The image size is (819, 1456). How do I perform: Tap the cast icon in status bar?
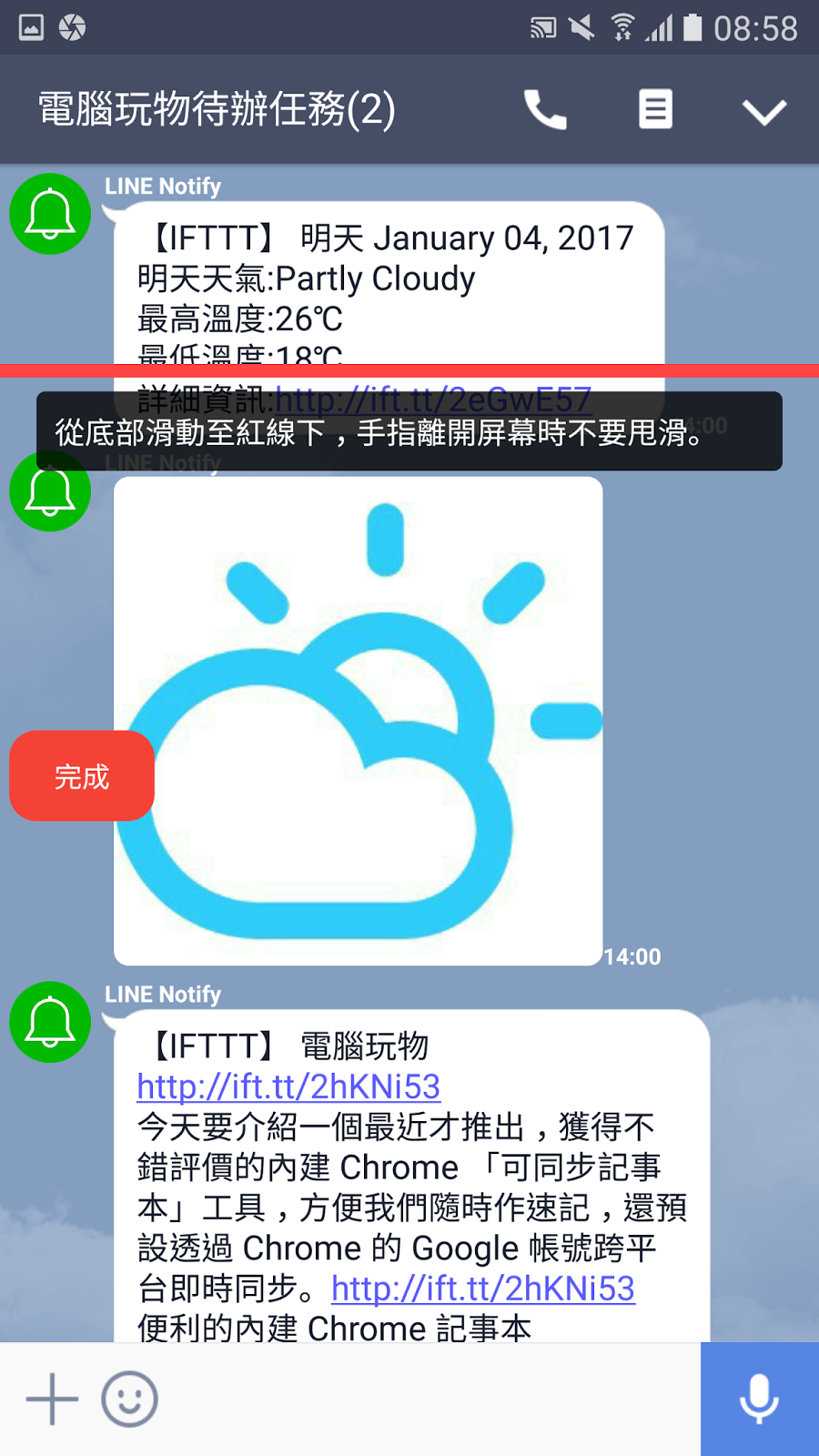coord(542,28)
